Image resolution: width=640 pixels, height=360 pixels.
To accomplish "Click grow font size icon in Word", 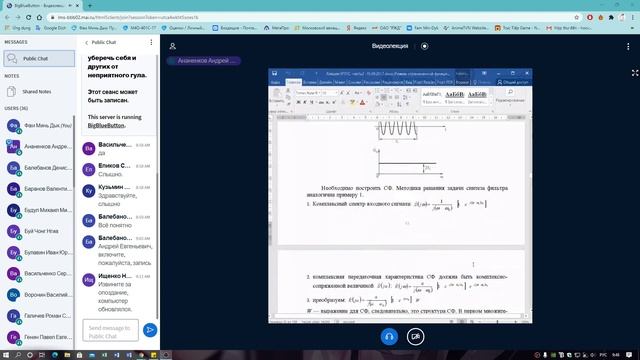I will (x=342, y=93).
